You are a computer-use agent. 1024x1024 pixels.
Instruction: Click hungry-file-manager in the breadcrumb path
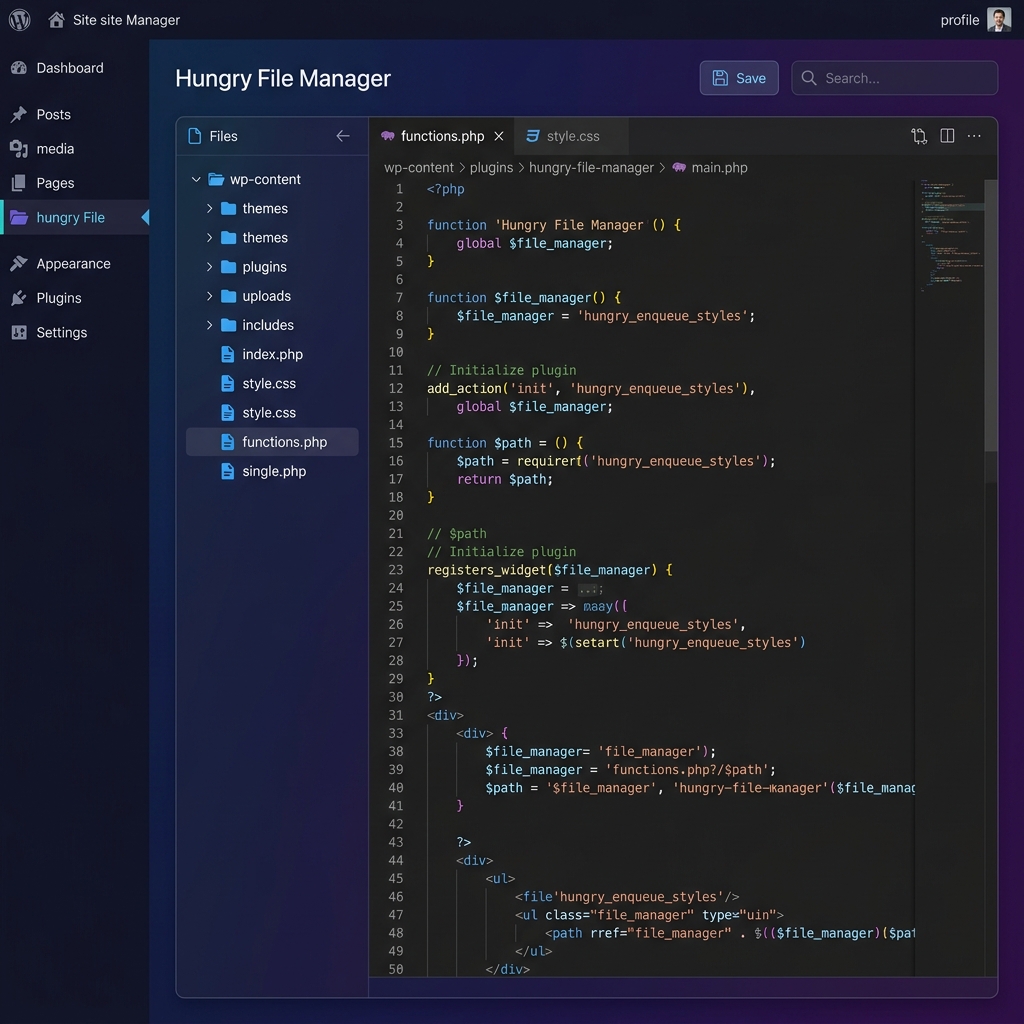point(591,168)
